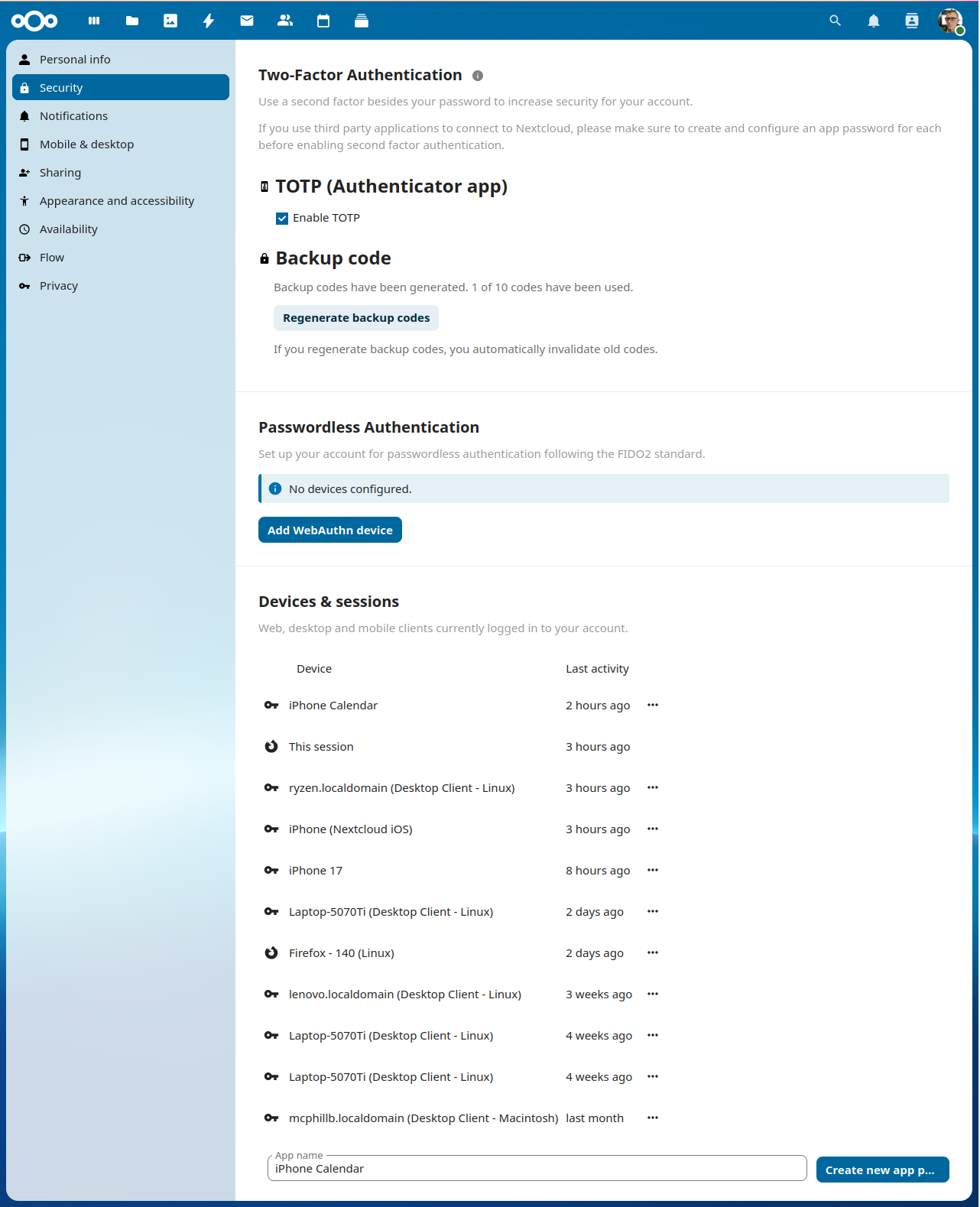Screen dimensions: 980x1207
Task: Click key icon beside mcphillb.localdomain device
Action: pos(271,1118)
